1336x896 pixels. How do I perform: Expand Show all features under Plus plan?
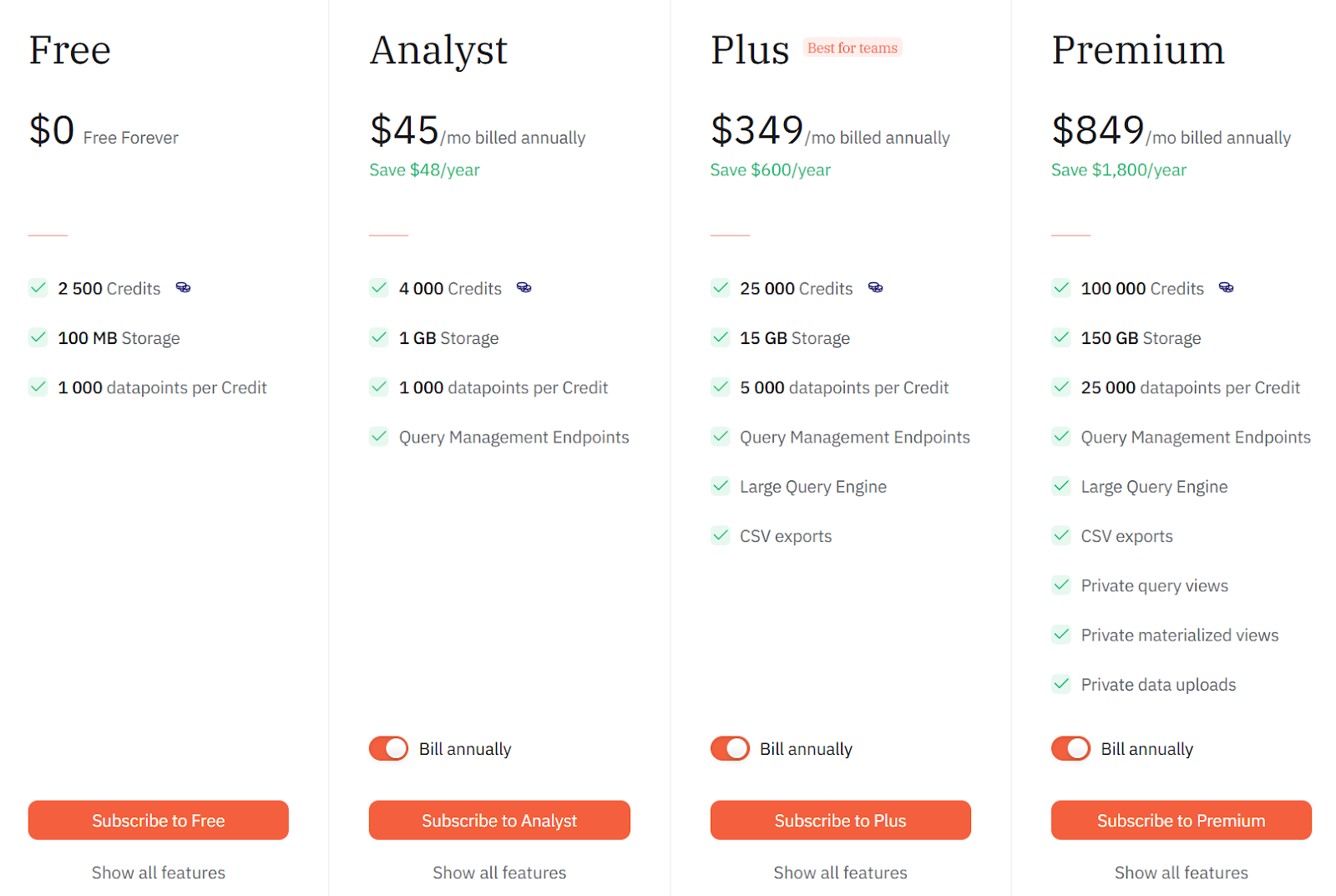tap(840, 873)
